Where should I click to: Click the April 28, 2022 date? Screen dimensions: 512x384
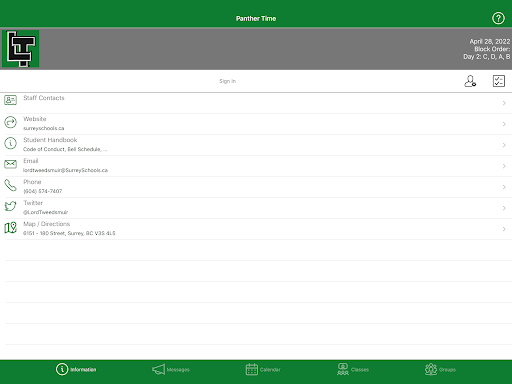tap(490, 41)
